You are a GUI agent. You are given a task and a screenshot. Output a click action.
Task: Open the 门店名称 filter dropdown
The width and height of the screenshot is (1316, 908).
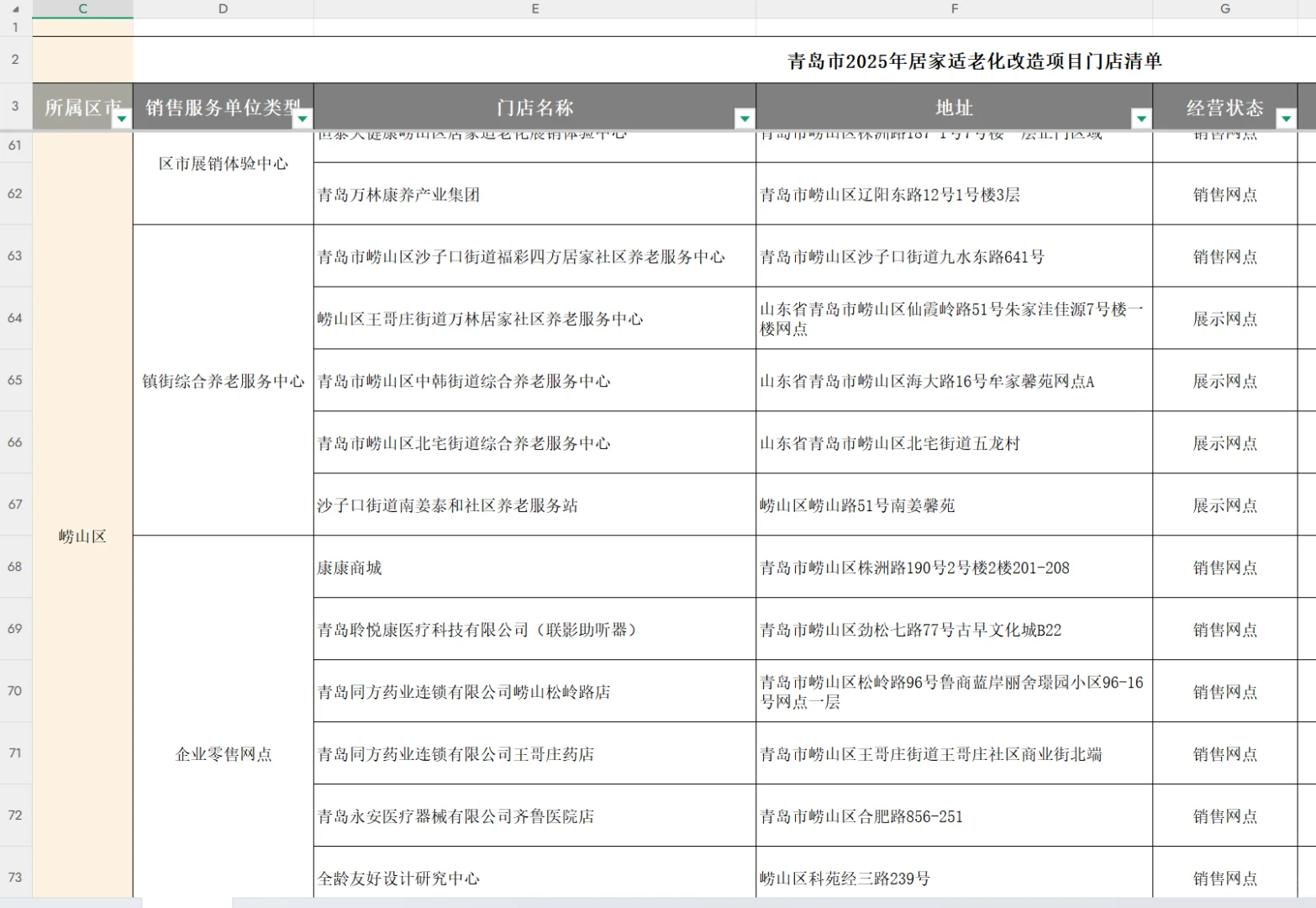tap(743, 119)
